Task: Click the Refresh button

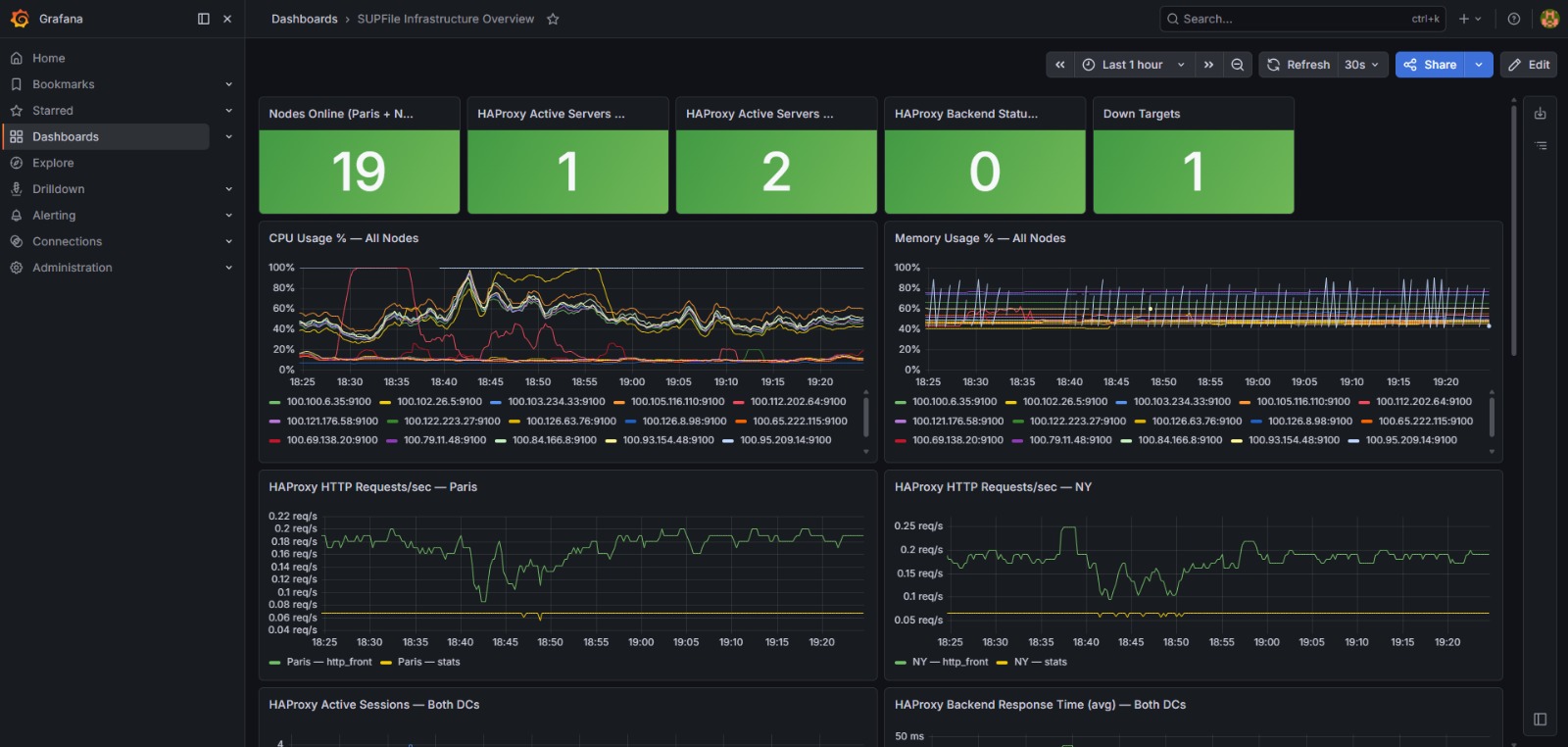Action: [1298, 65]
